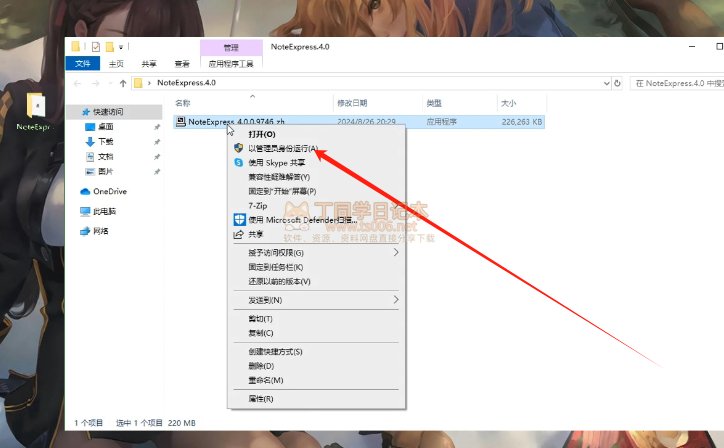Open the 应用程序工具 ribbon tab
This screenshot has width=724, height=448.
[231, 64]
